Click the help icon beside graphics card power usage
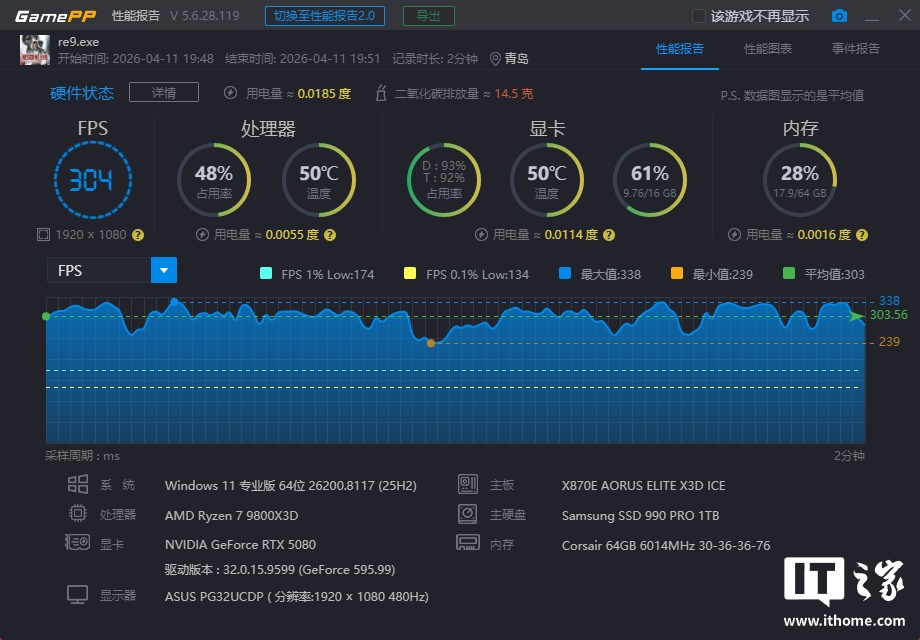This screenshot has width=920, height=640. (608, 235)
